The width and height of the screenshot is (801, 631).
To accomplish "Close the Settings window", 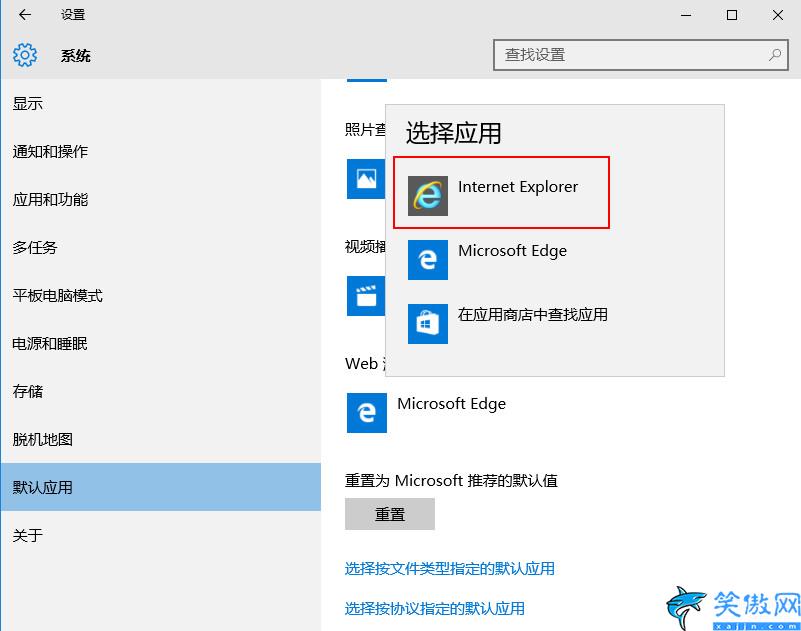I will click(778, 15).
